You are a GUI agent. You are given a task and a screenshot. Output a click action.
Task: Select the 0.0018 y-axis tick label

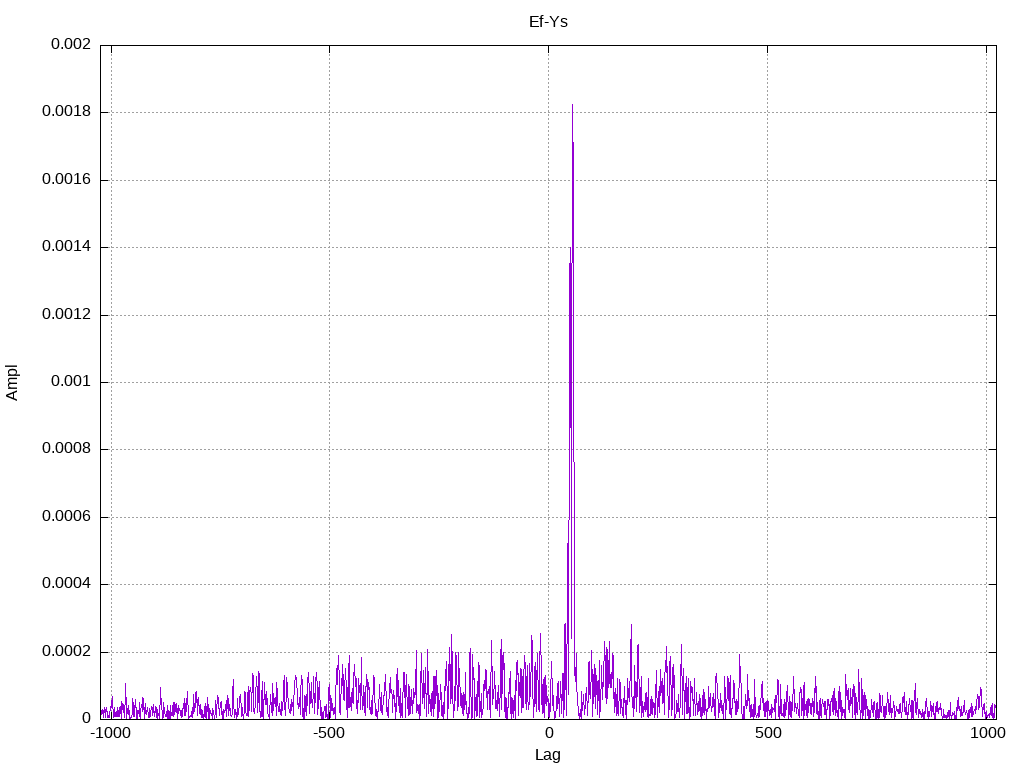pyautogui.click(x=66, y=112)
